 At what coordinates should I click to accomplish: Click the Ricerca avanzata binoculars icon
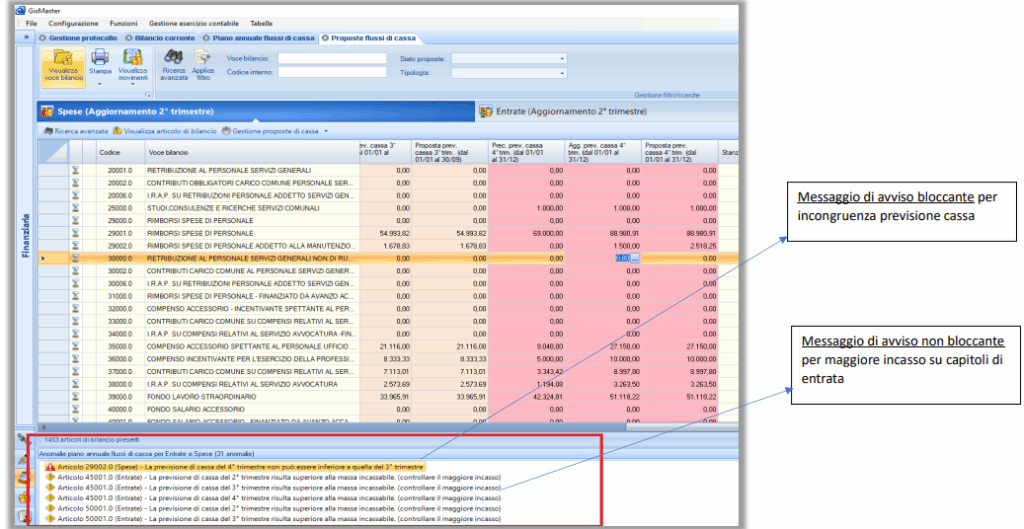(x=174, y=58)
